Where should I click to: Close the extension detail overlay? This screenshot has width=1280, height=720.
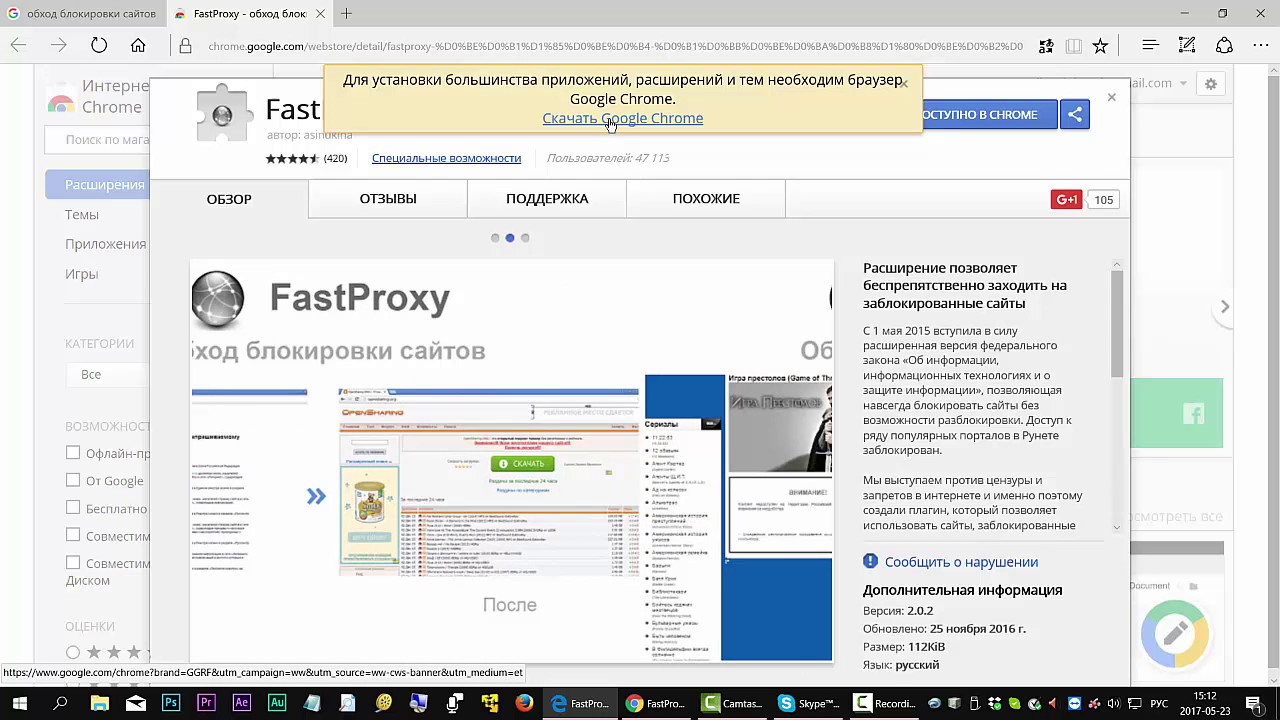(x=1111, y=97)
